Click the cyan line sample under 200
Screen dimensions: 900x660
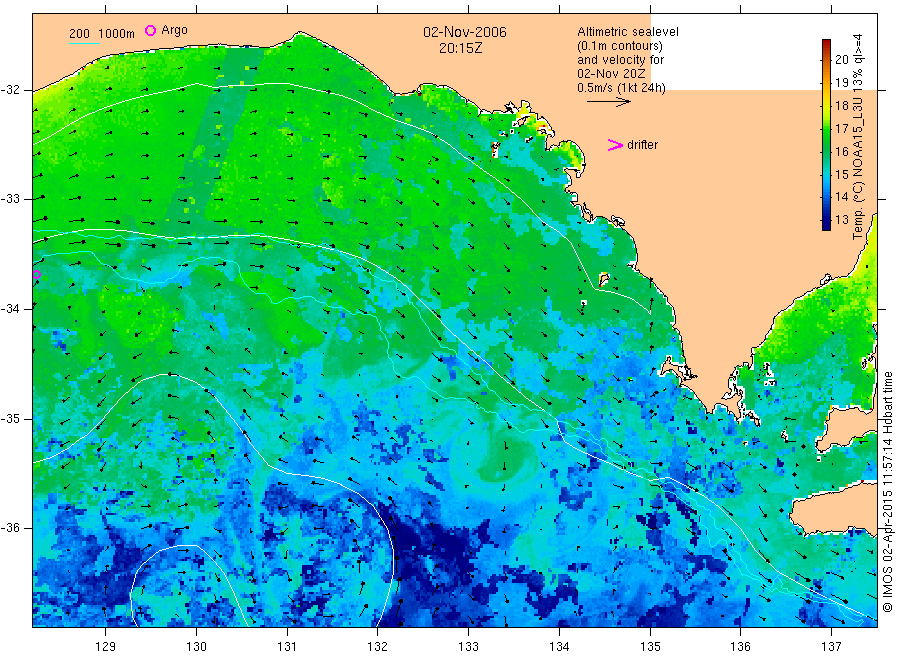click(84, 43)
